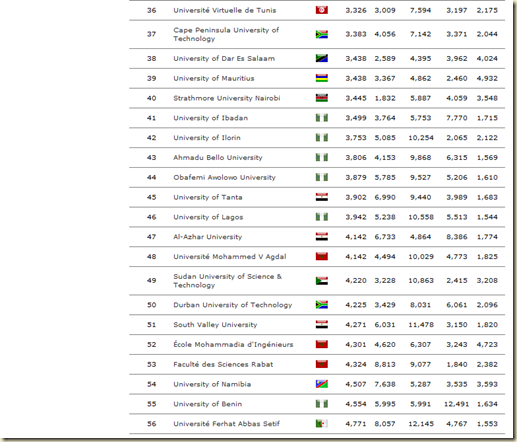Click Egypt flag beside Al-Azhar University
517x442 pixels.
click(x=322, y=237)
